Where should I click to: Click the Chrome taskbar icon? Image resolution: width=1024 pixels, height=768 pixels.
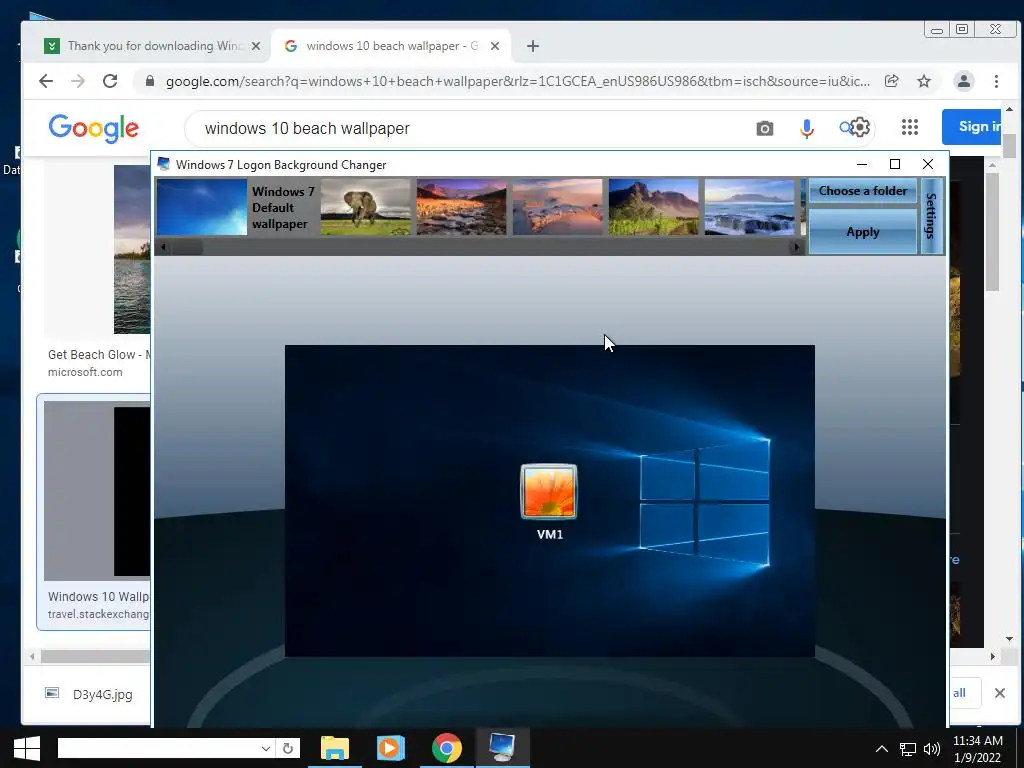(x=447, y=748)
